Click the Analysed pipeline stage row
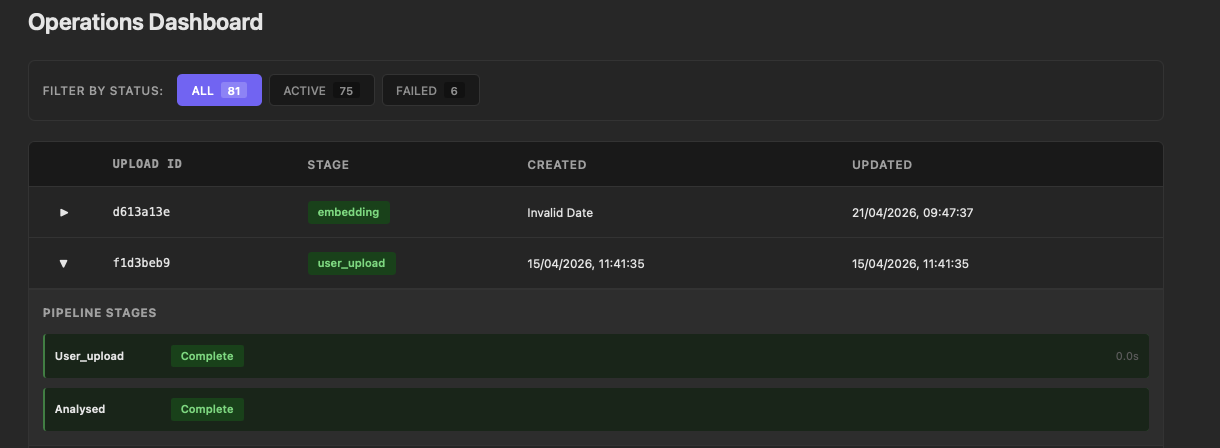 [596, 409]
